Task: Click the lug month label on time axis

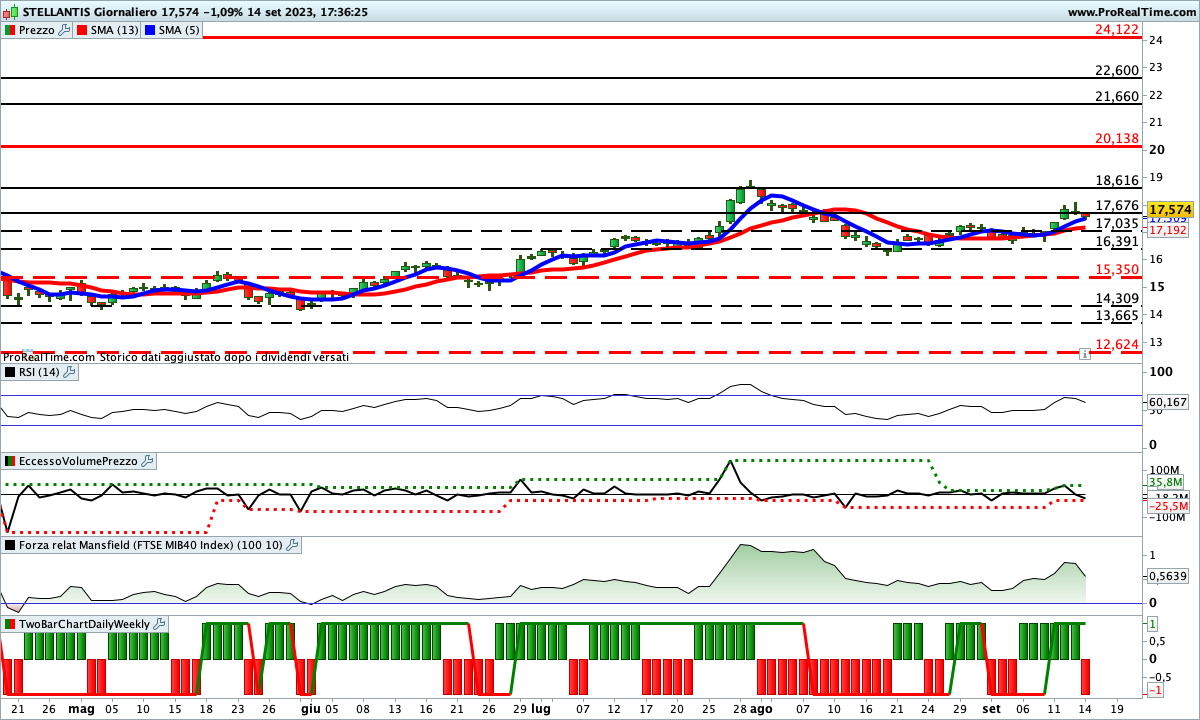Action: 541,708
